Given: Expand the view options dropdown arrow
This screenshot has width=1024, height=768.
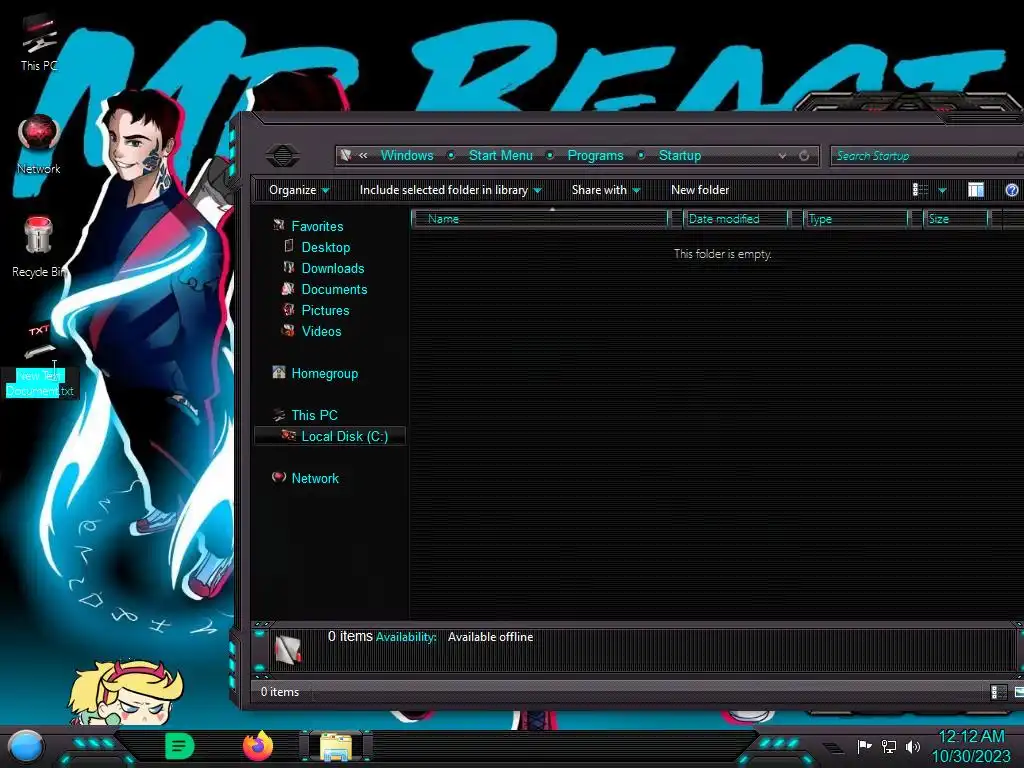Looking at the screenshot, I should point(942,190).
